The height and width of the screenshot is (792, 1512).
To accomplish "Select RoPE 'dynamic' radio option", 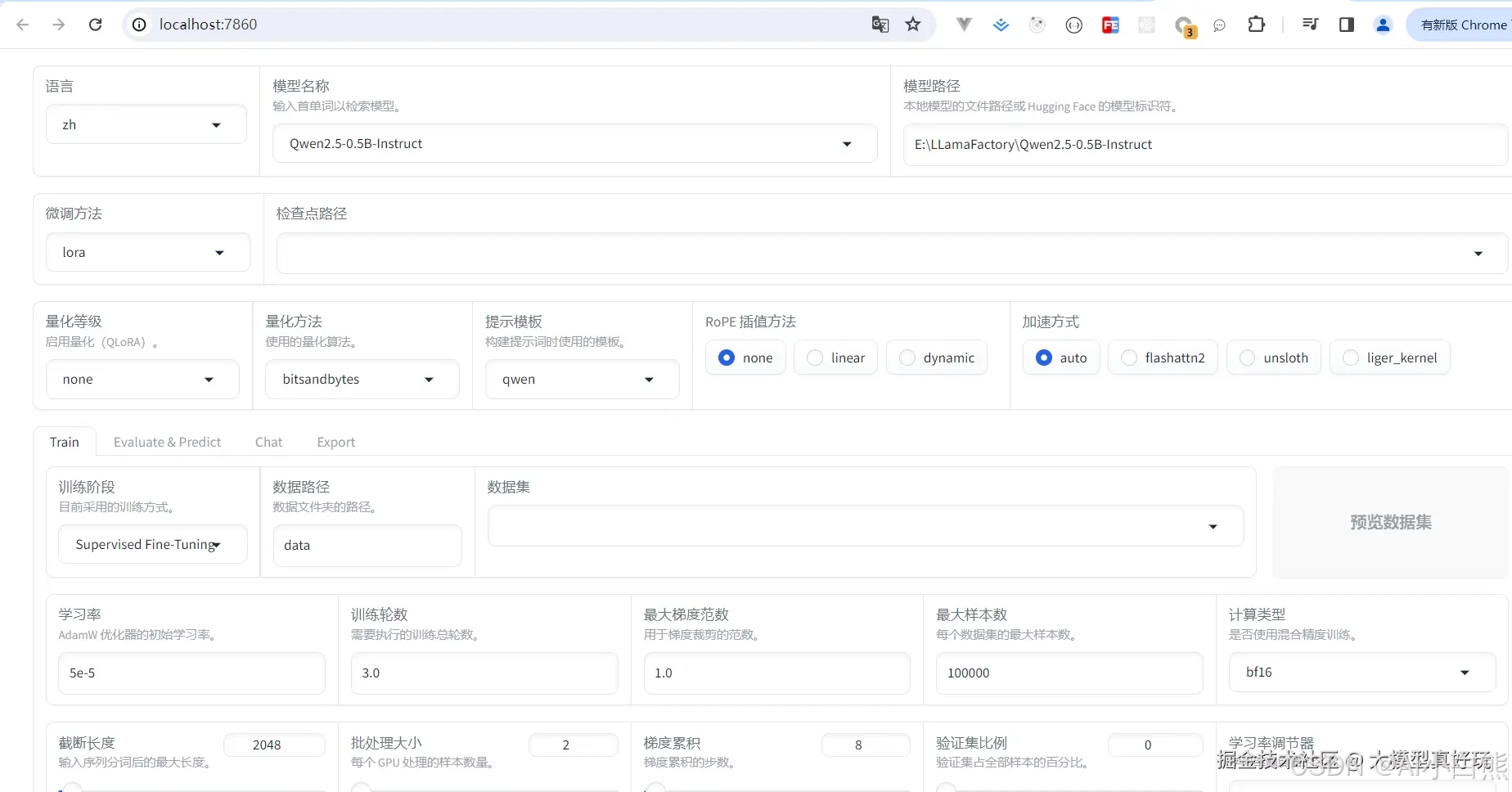I will click(937, 358).
